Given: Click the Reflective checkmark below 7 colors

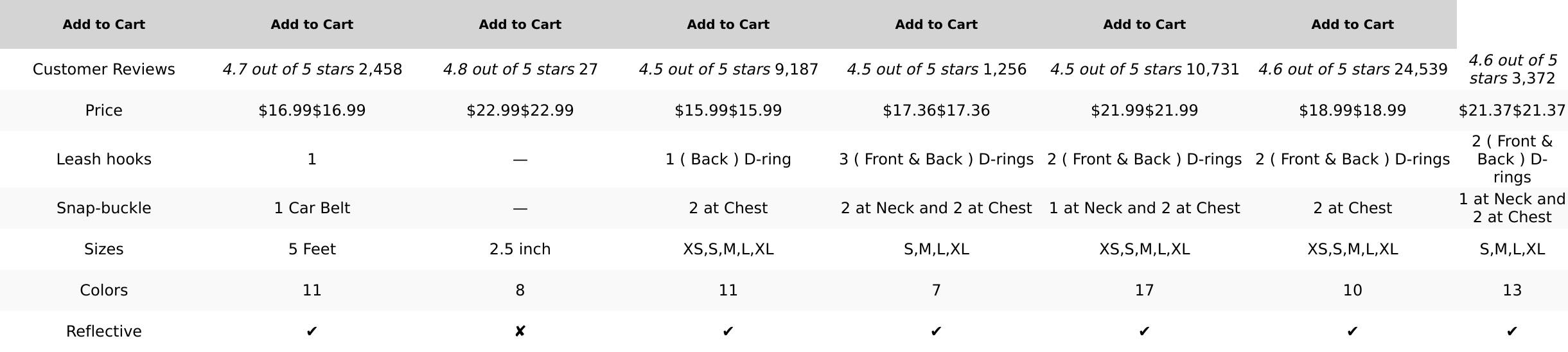Looking at the screenshot, I should click(936, 331).
